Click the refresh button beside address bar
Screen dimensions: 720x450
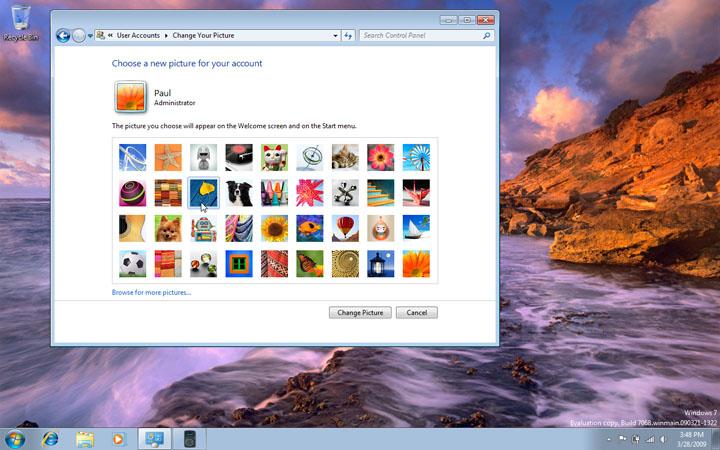click(348, 35)
